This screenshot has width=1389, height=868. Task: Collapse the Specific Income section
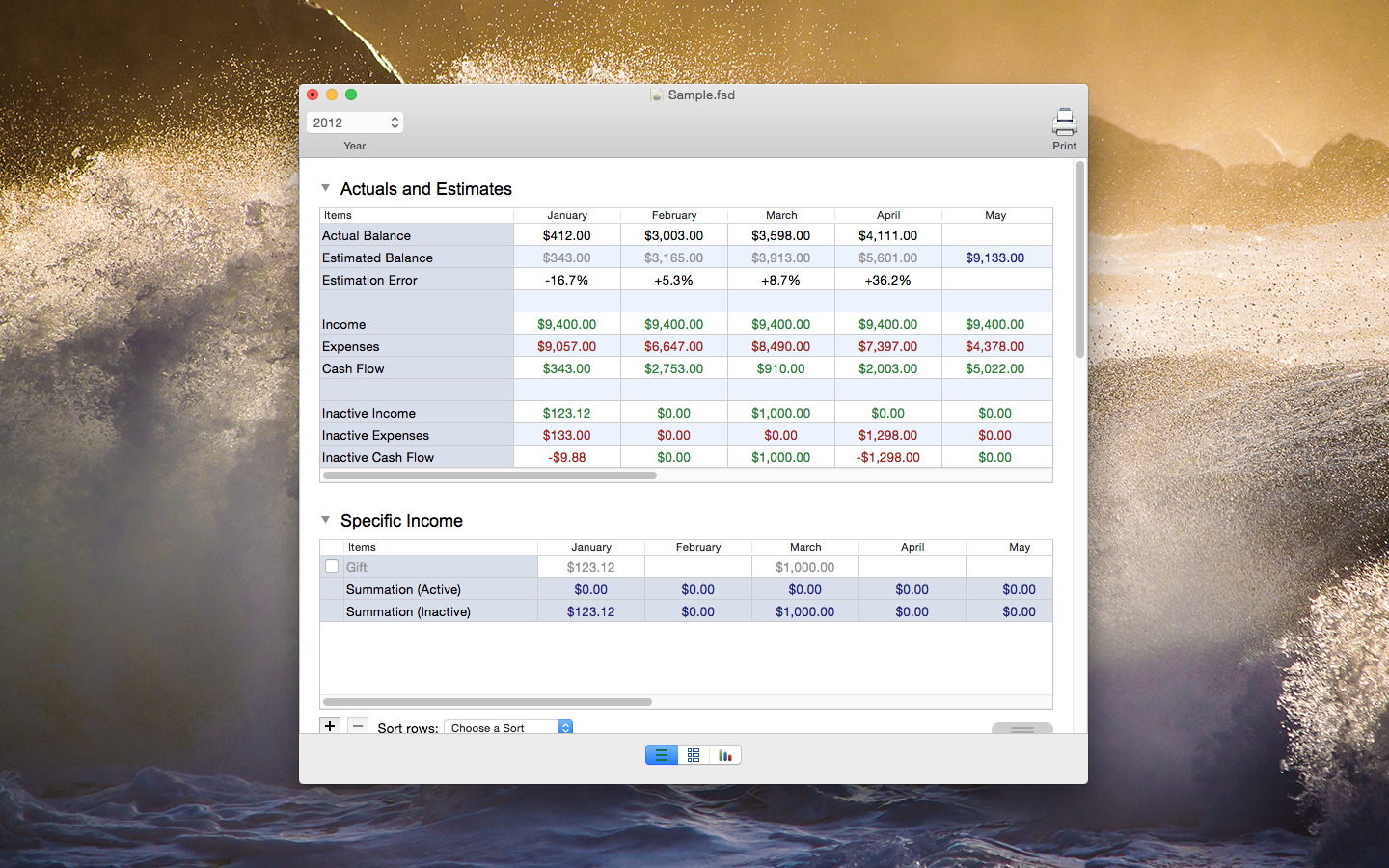(326, 520)
